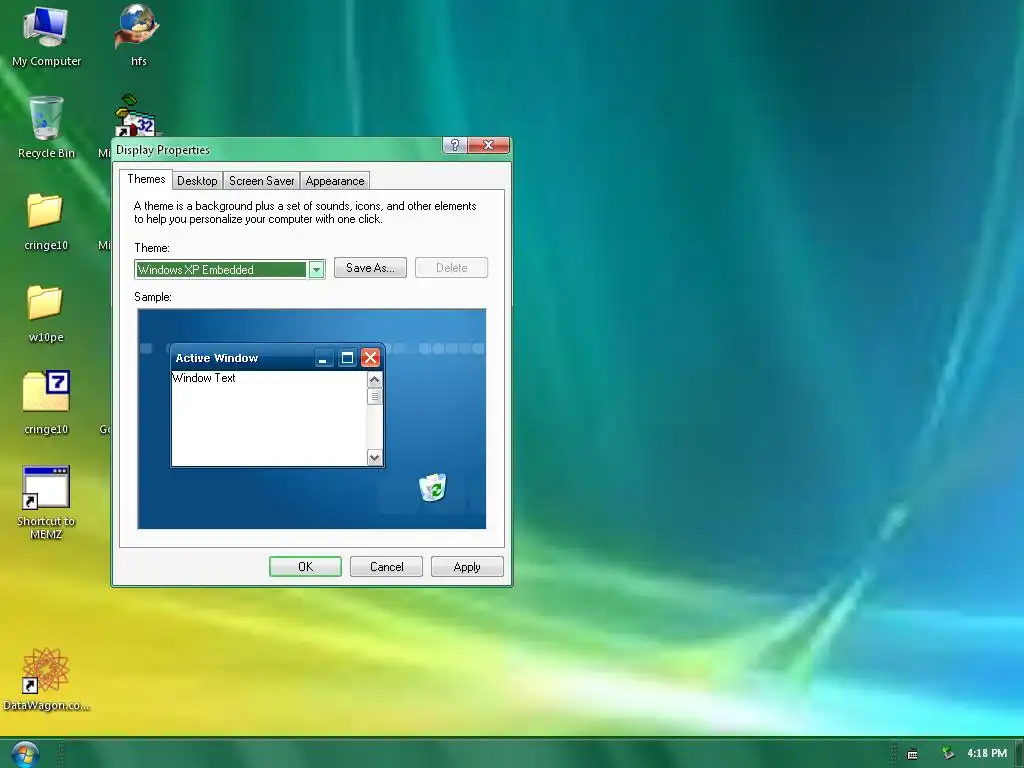This screenshot has height=768, width=1024.
Task: Switch to the Desktop tab
Action: coord(197,181)
